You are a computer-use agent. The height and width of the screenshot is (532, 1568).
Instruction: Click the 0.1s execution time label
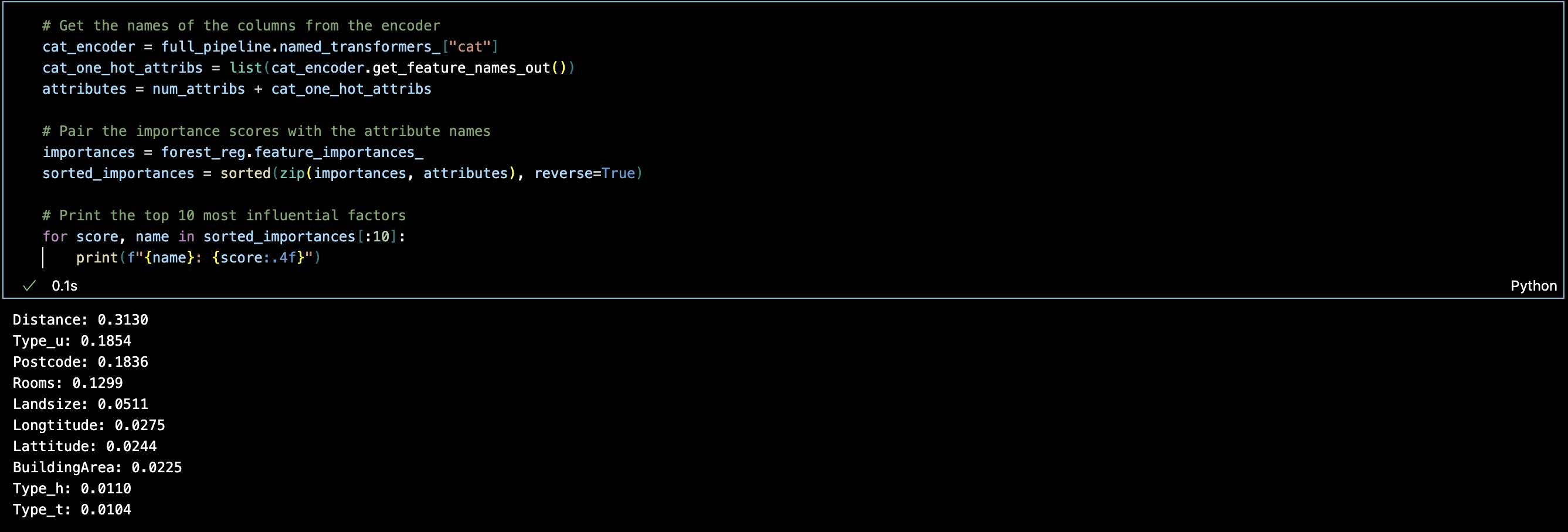[x=65, y=286]
